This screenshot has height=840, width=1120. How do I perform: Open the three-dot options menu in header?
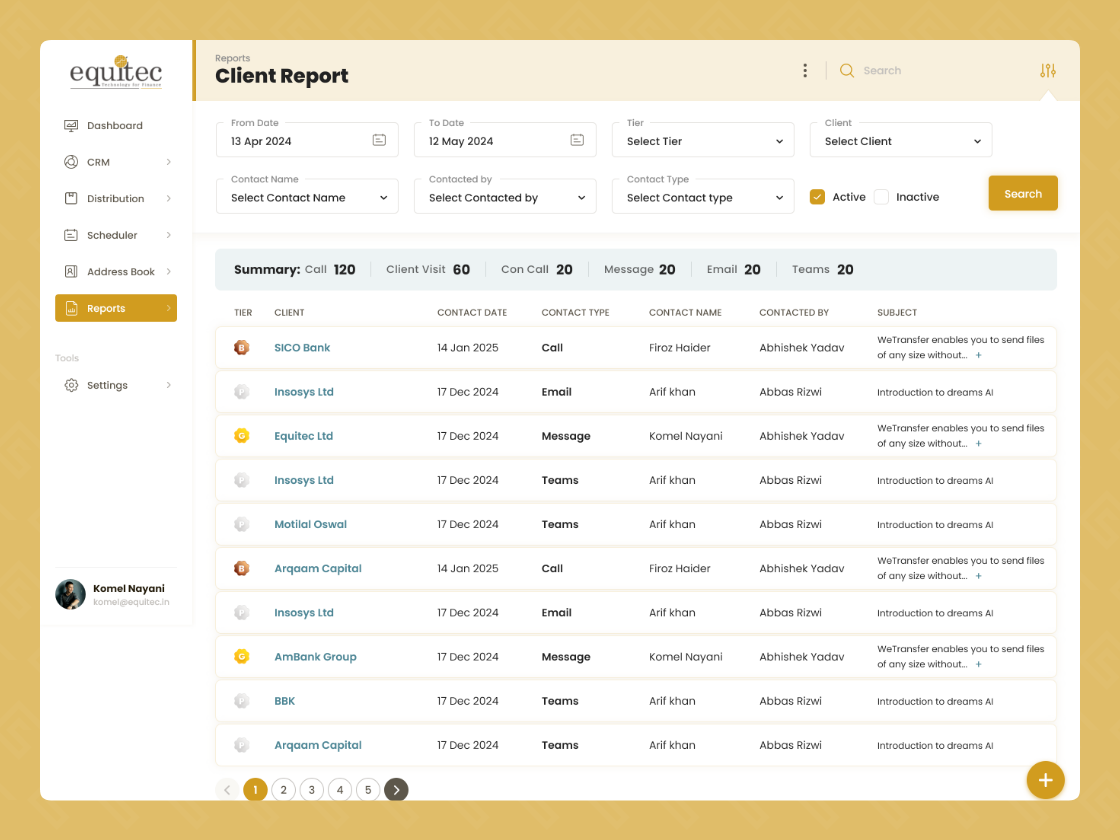coord(805,70)
